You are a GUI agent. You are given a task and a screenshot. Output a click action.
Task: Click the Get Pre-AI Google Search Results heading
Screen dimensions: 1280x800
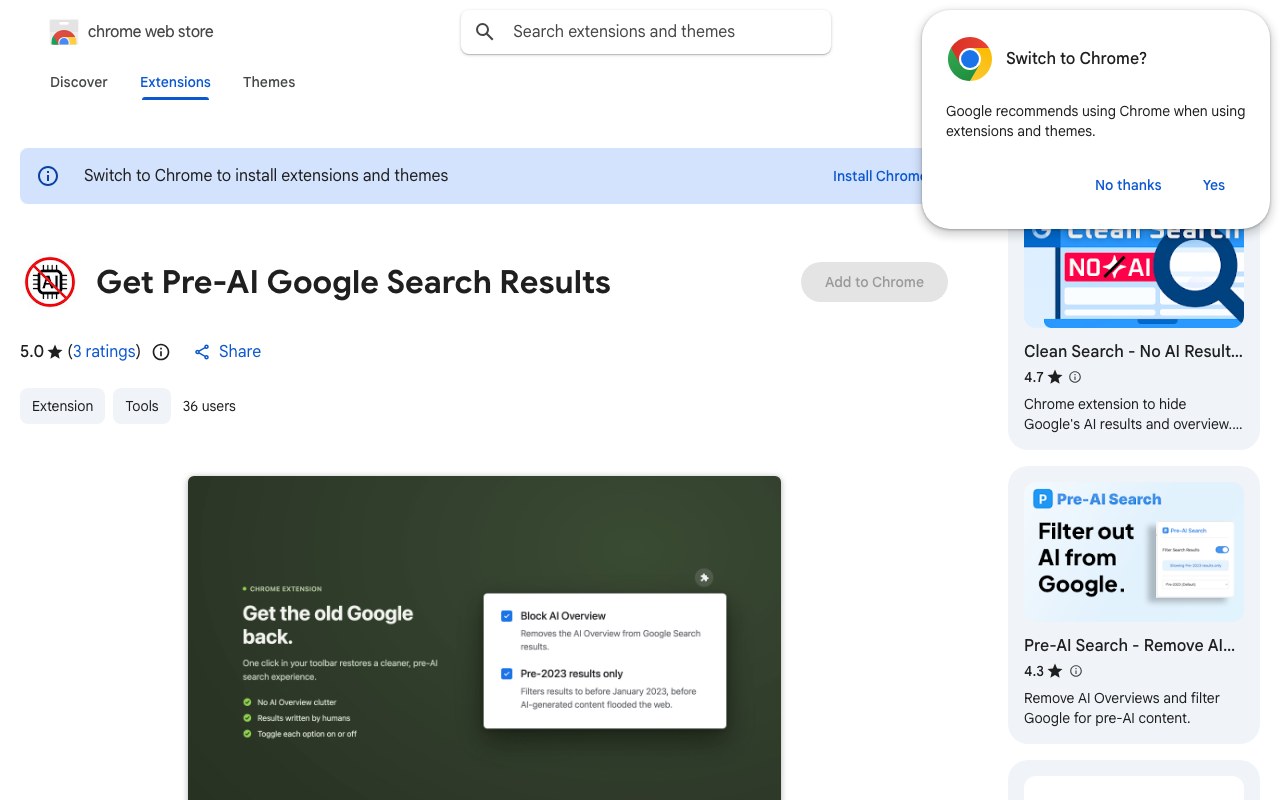tap(353, 282)
